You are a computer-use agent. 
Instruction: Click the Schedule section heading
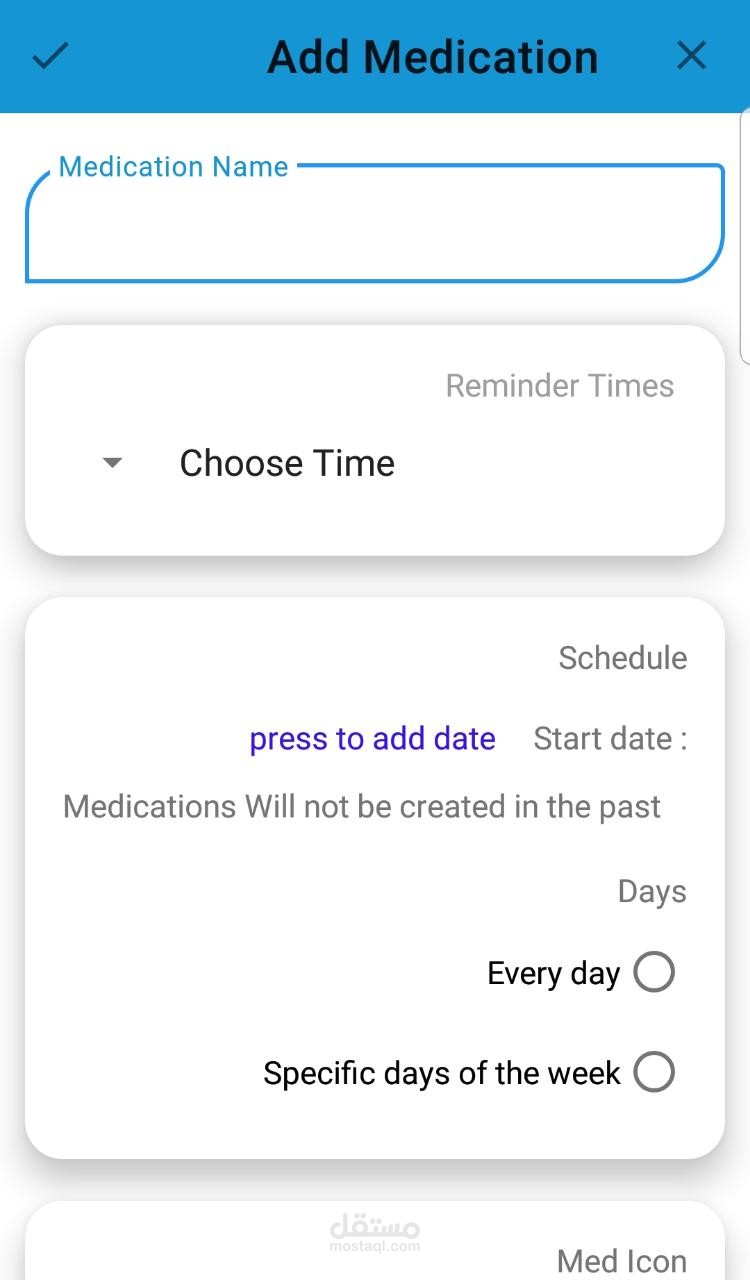[622, 658]
